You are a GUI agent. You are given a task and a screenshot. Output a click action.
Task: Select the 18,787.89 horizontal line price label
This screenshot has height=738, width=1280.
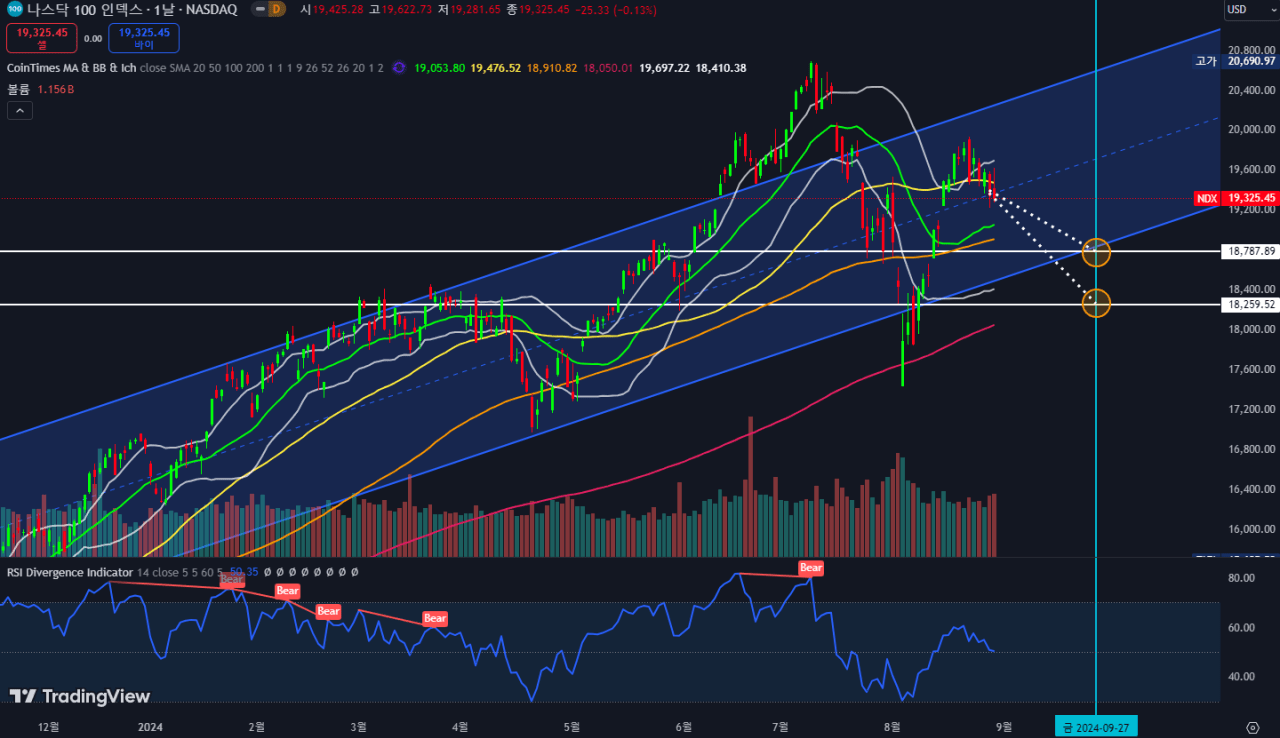[x=1250, y=251]
